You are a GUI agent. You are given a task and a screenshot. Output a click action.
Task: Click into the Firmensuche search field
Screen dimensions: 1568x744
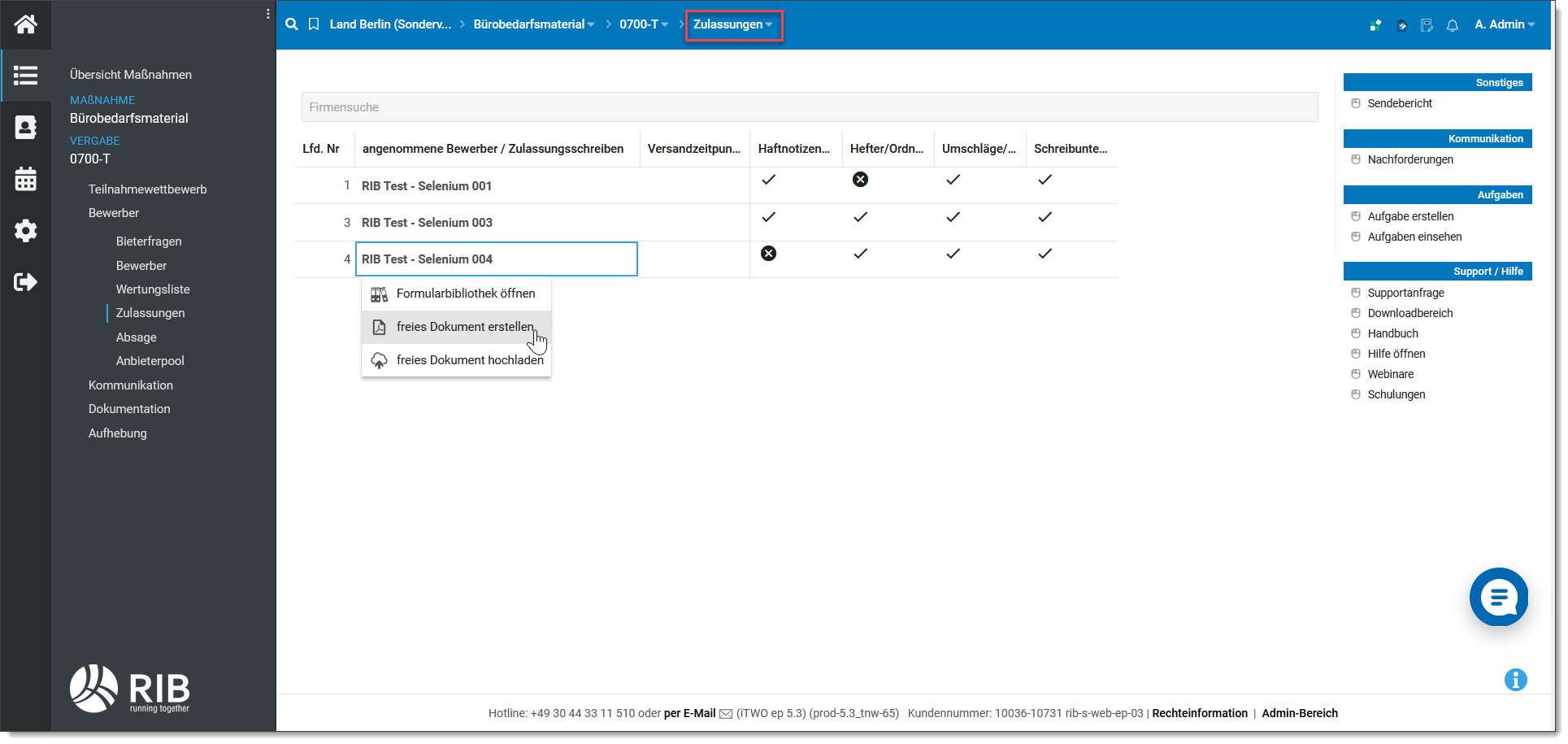[809, 107]
